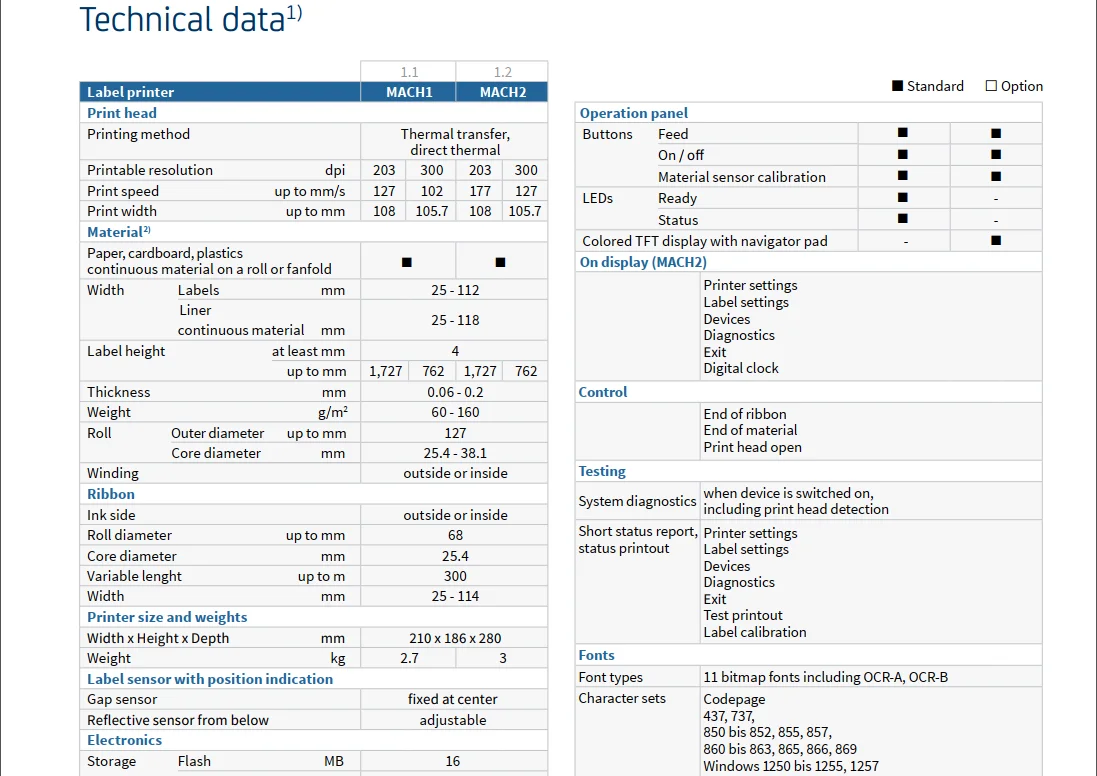Click MACH2 marker for Colored TFT display
Image resolution: width=1097 pixels, height=776 pixels.
coord(996,240)
